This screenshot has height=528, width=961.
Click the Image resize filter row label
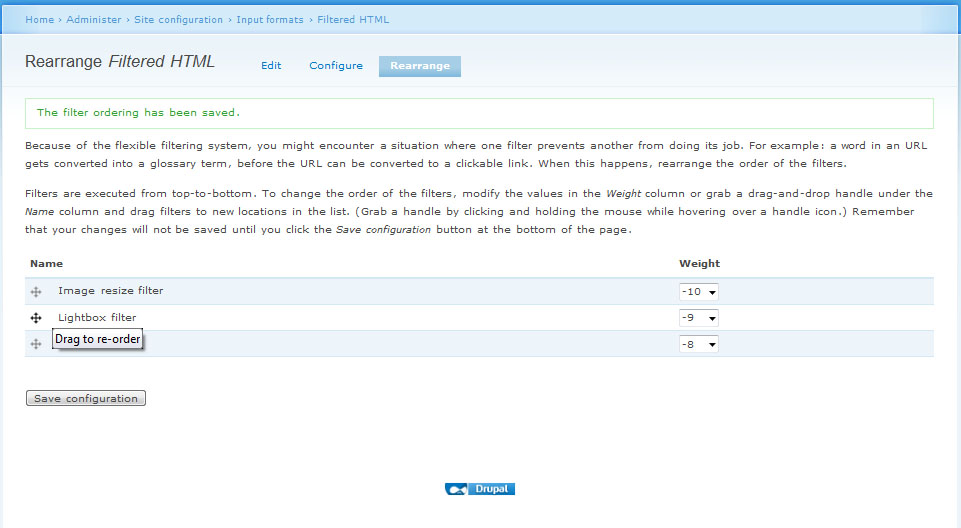[110, 291]
